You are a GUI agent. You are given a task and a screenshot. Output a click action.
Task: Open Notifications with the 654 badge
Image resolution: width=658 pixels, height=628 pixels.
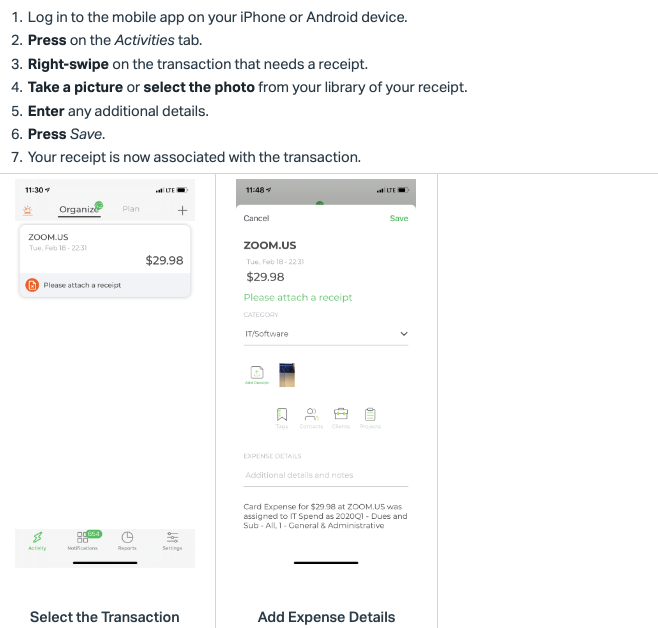(x=83, y=540)
